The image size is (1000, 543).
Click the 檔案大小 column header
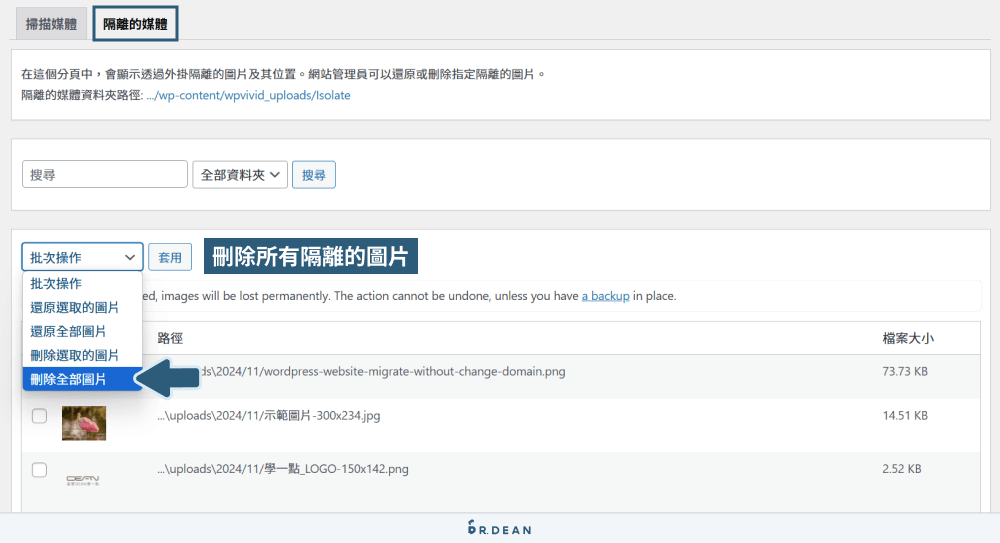pyautogui.click(x=908, y=338)
